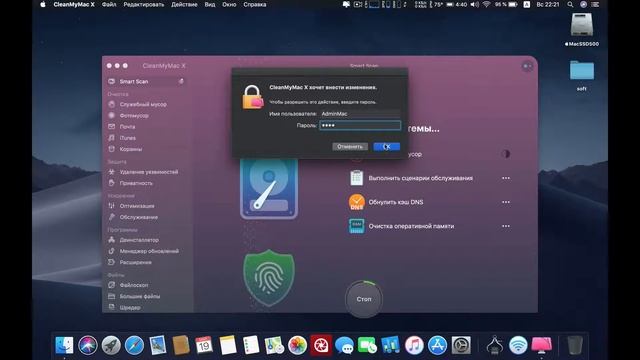Open Шредер module in sidebar

point(125,308)
